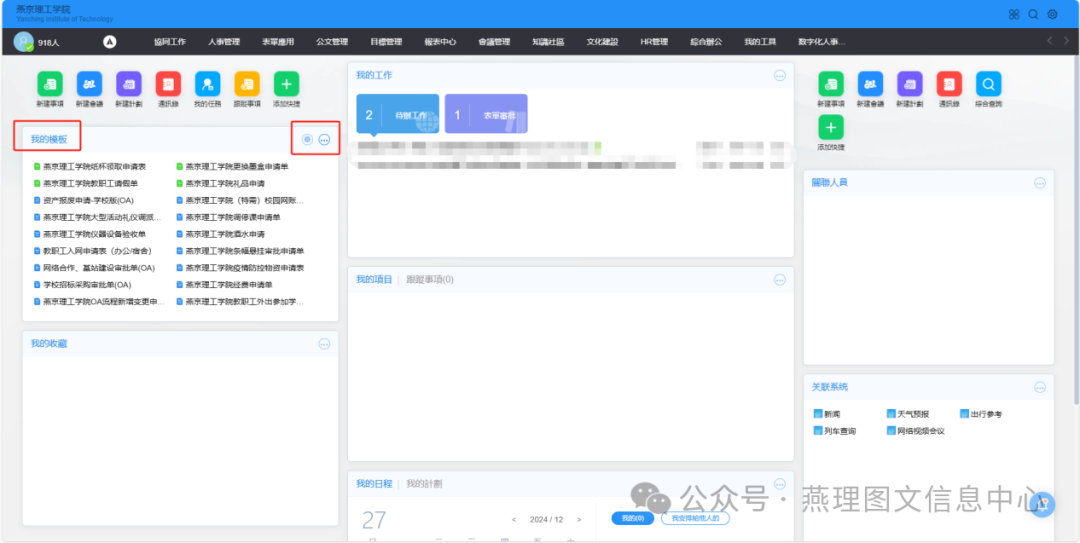The width and height of the screenshot is (1080, 543).
Task: Click the left 通讯录 red icon
Action: [x=168, y=85]
